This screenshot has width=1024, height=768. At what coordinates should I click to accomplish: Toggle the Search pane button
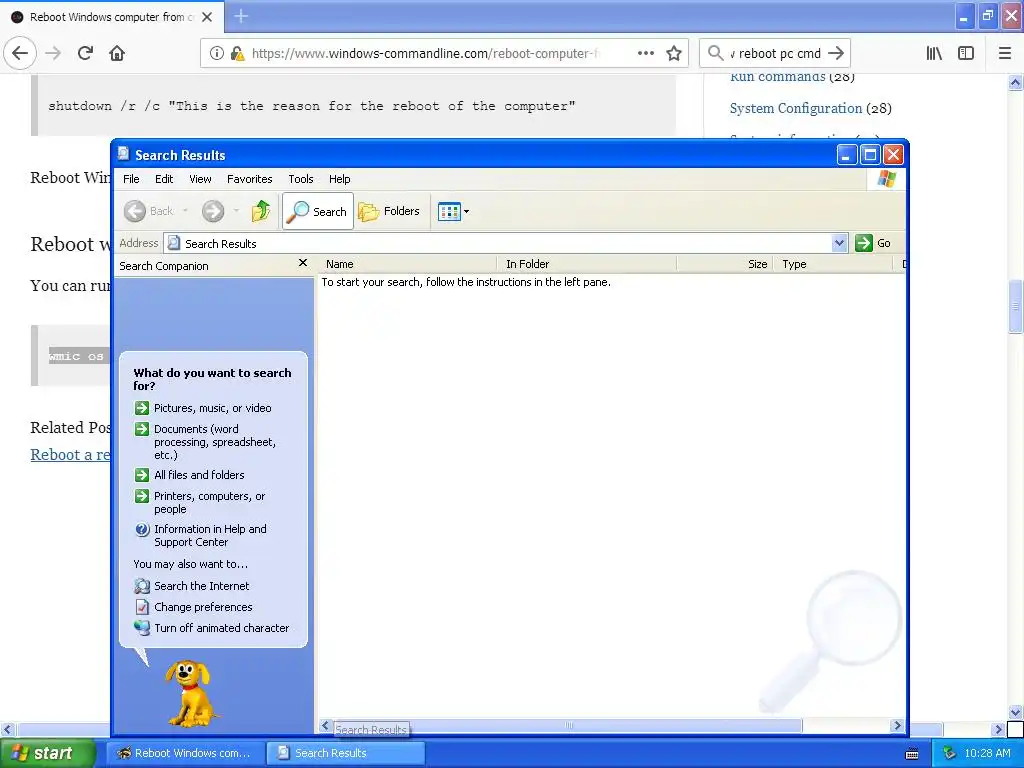click(318, 211)
